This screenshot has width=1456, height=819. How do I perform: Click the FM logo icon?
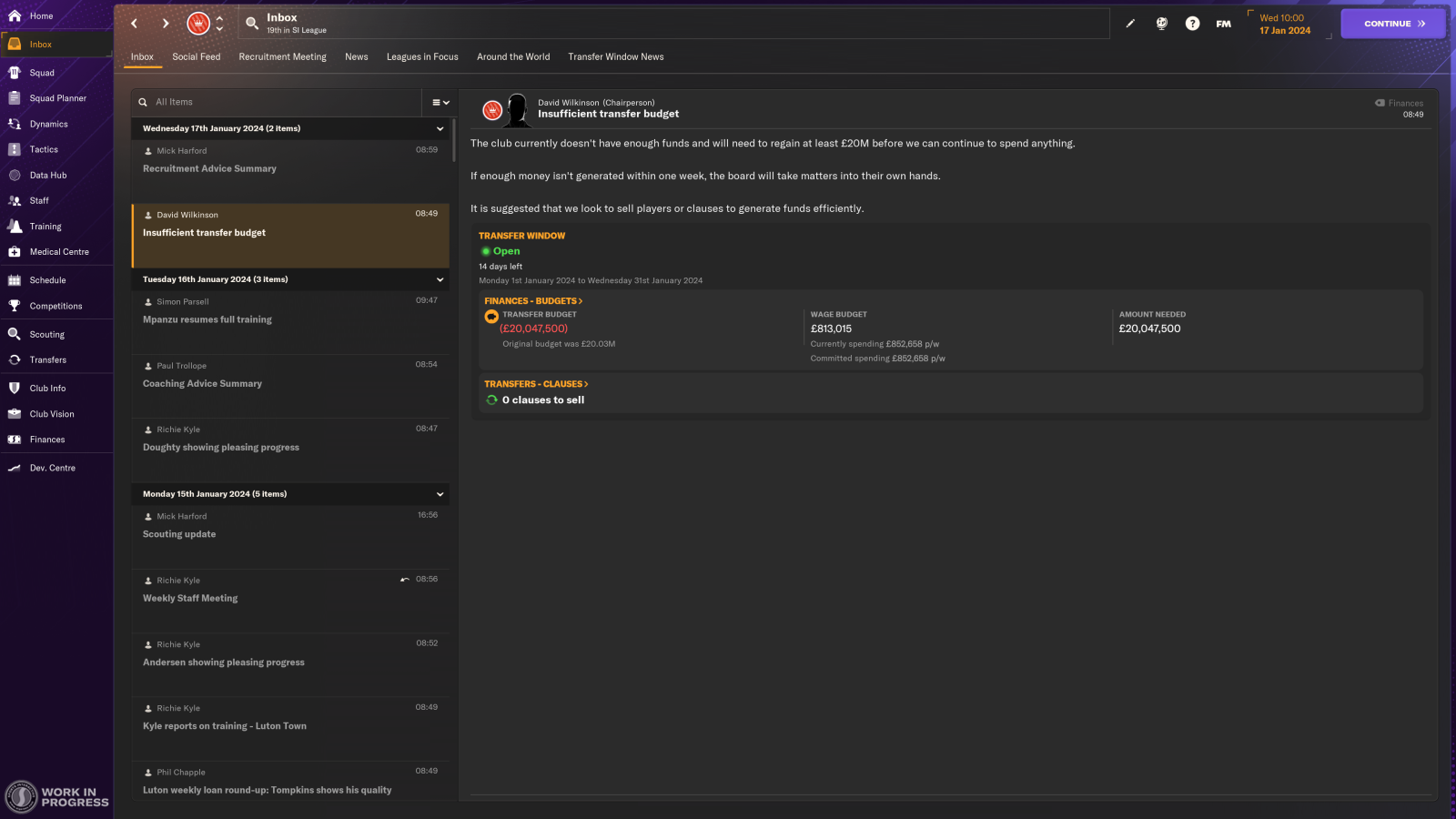1223,24
